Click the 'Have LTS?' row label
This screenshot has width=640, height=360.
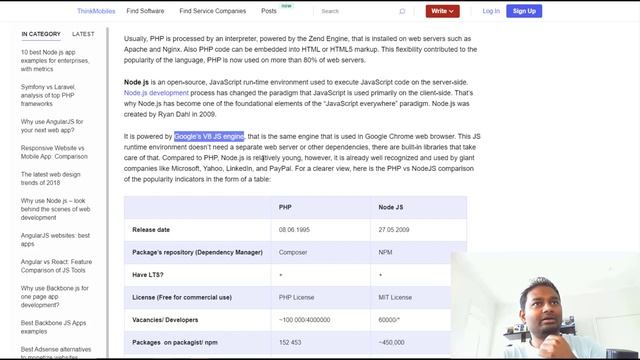pyautogui.click(x=148, y=275)
